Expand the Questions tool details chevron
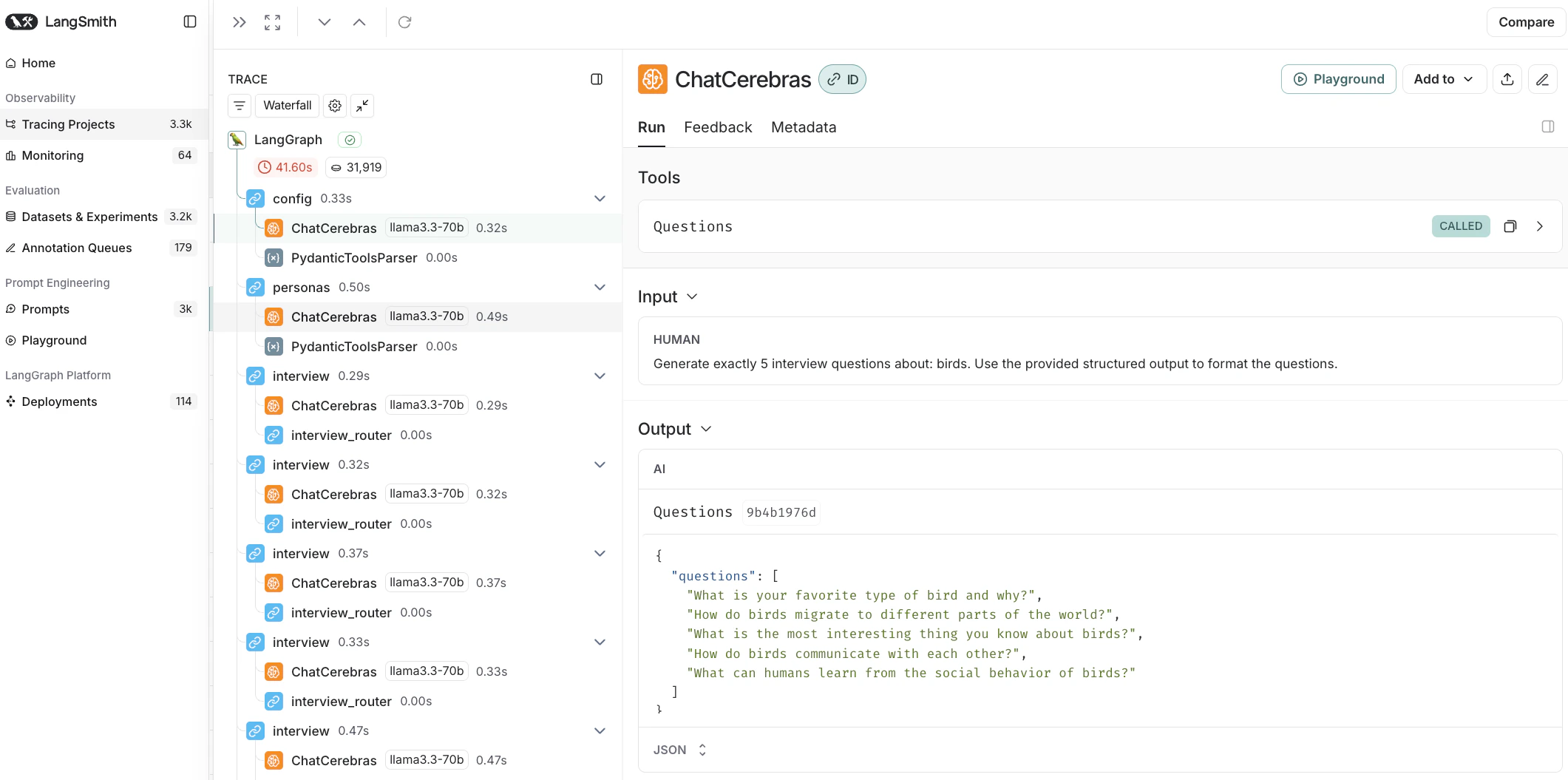 tap(1540, 226)
